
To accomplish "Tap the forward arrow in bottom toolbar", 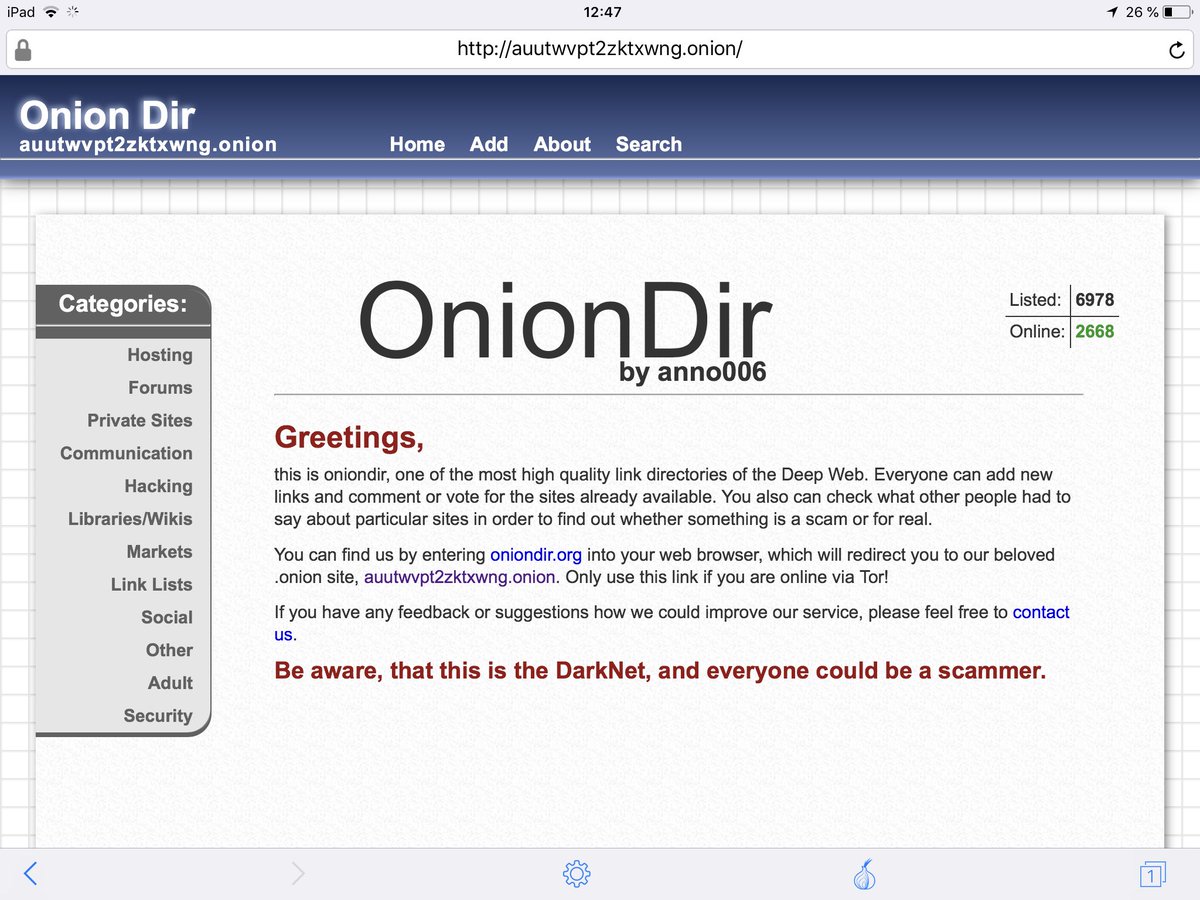I will pos(298,874).
